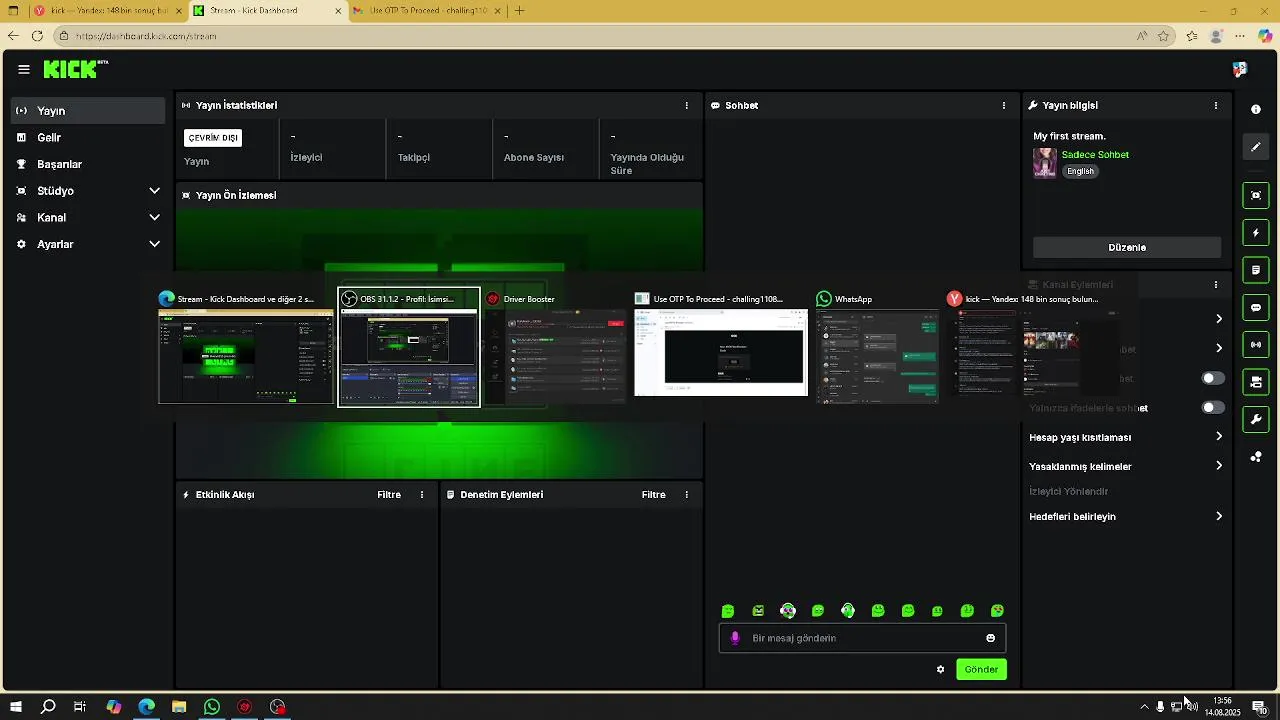
Task: Open Hesap yaşı kısıtlaması settings
Action: [x=1126, y=437]
